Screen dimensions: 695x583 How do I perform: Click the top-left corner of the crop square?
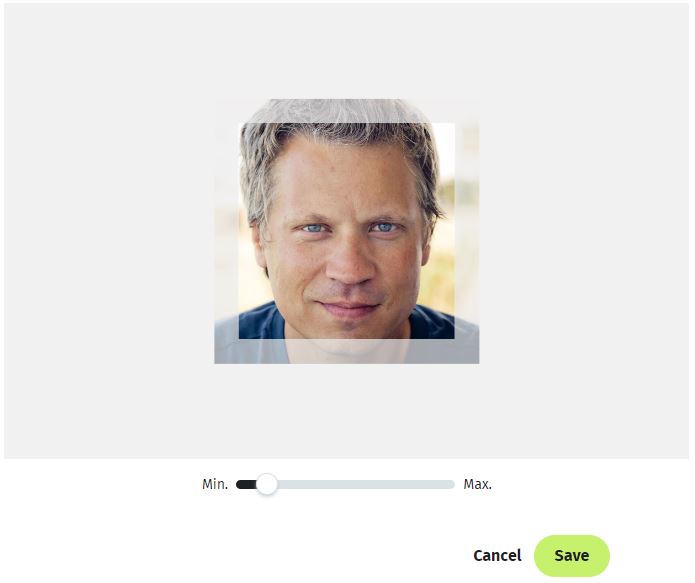[239, 123]
